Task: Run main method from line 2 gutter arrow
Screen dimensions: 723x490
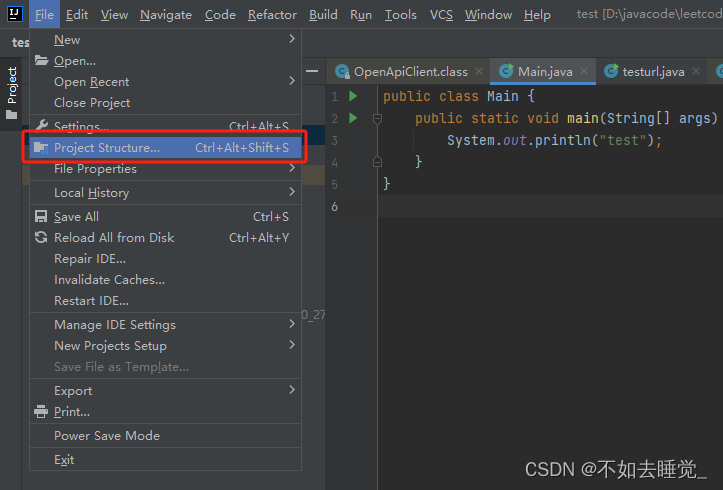Action: tap(353, 118)
